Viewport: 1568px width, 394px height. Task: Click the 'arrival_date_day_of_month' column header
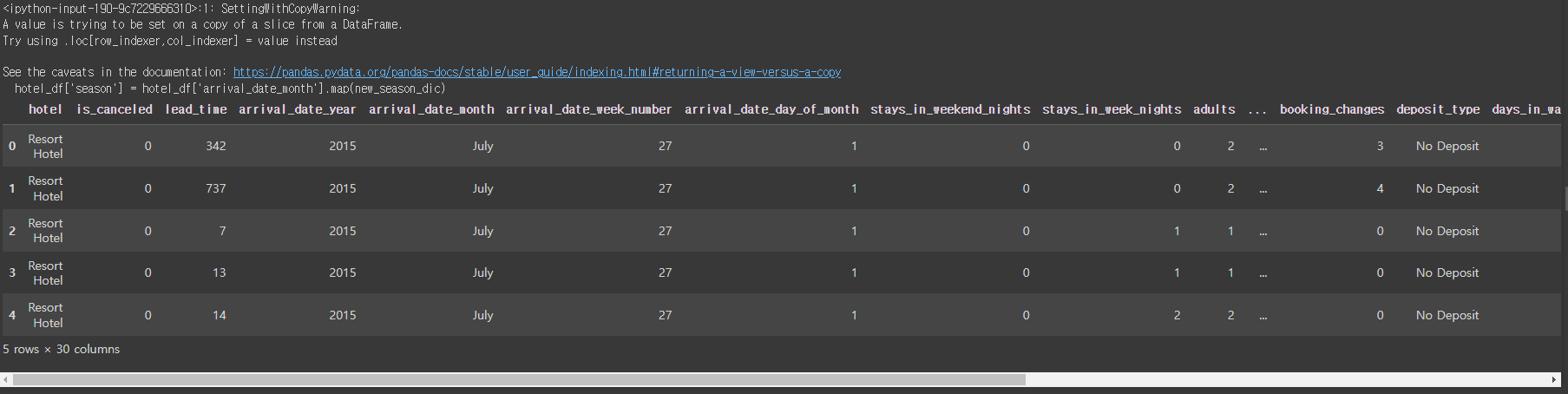[771, 109]
